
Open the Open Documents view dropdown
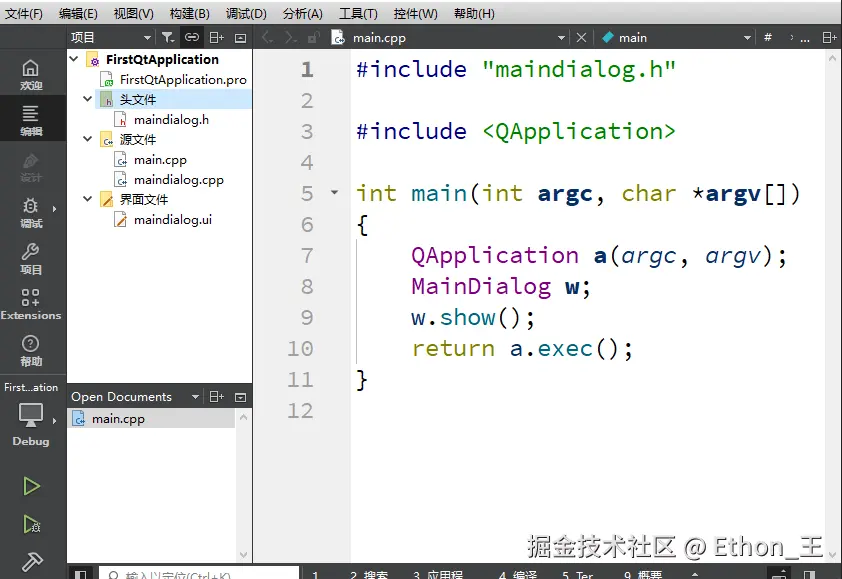(x=195, y=397)
